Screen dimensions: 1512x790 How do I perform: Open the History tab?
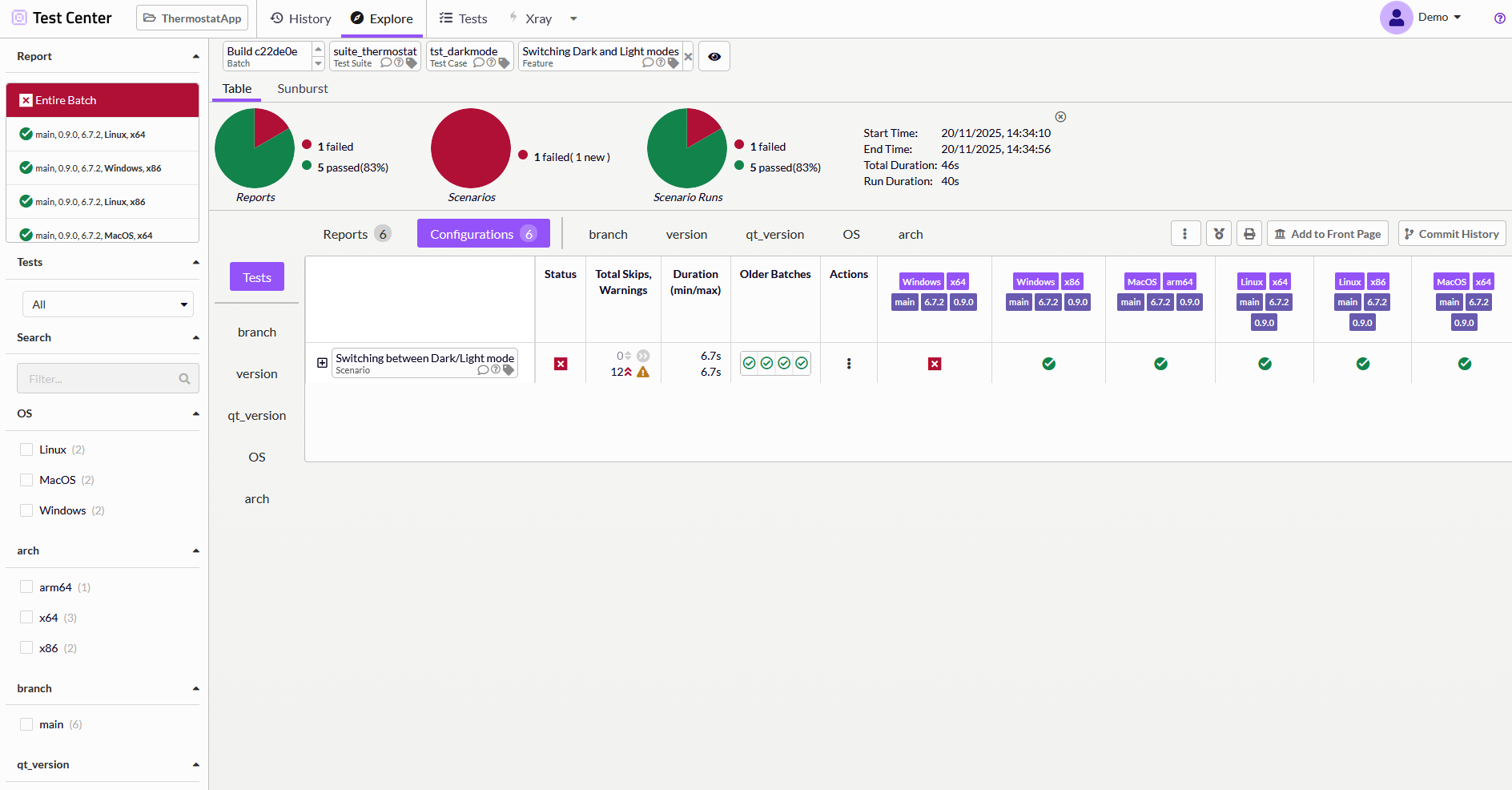pyautogui.click(x=301, y=18)
